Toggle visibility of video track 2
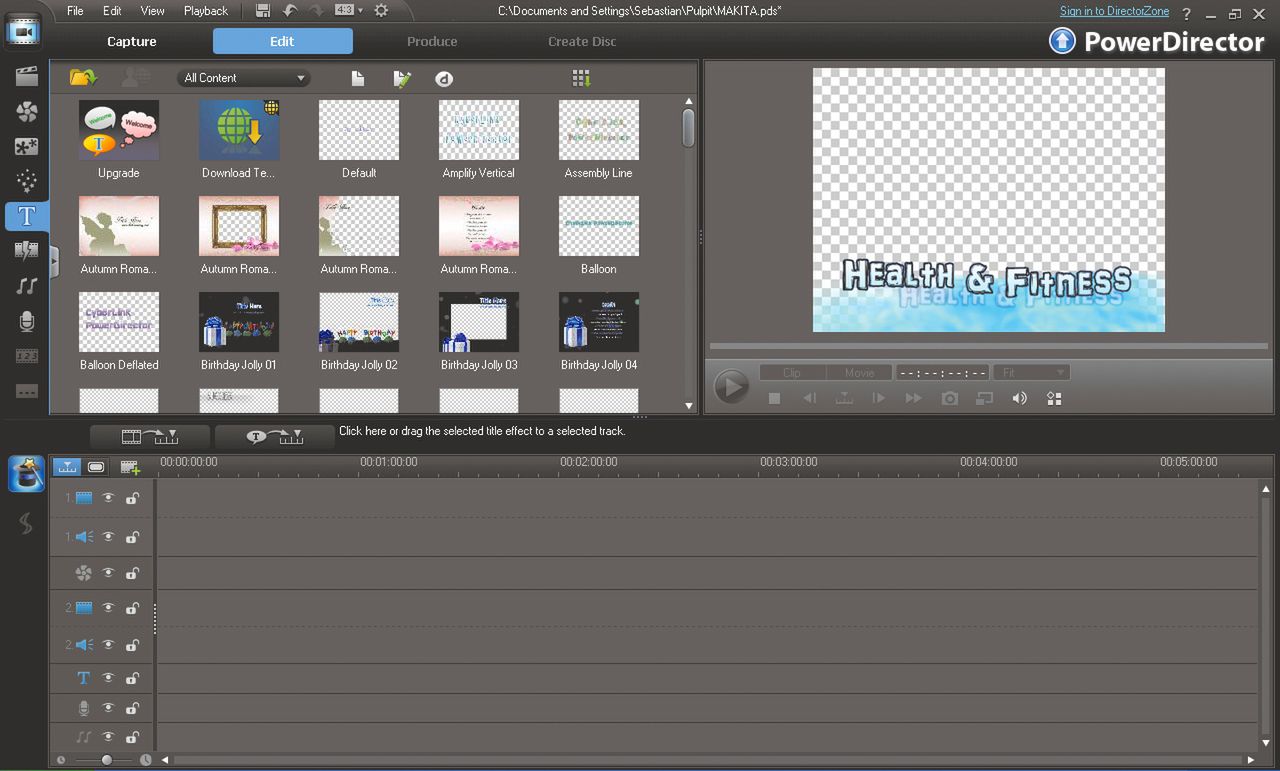1280x771 pixels. click(108, 608)
